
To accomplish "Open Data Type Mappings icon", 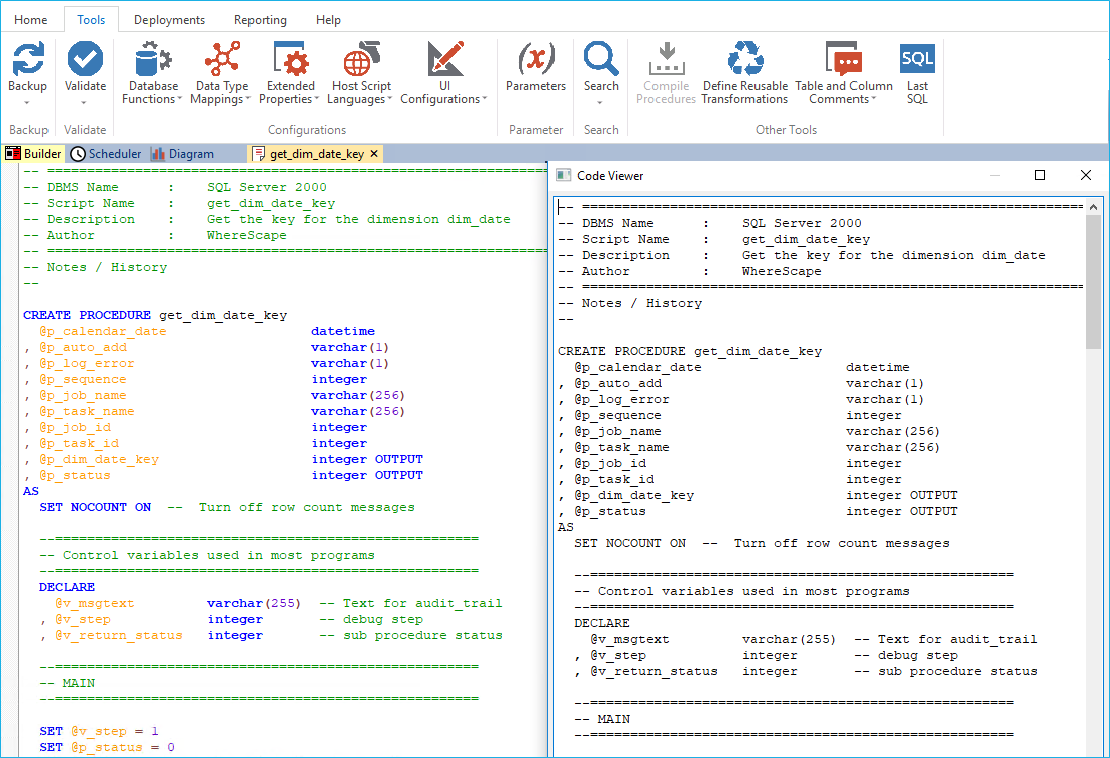I will point(221,60).
